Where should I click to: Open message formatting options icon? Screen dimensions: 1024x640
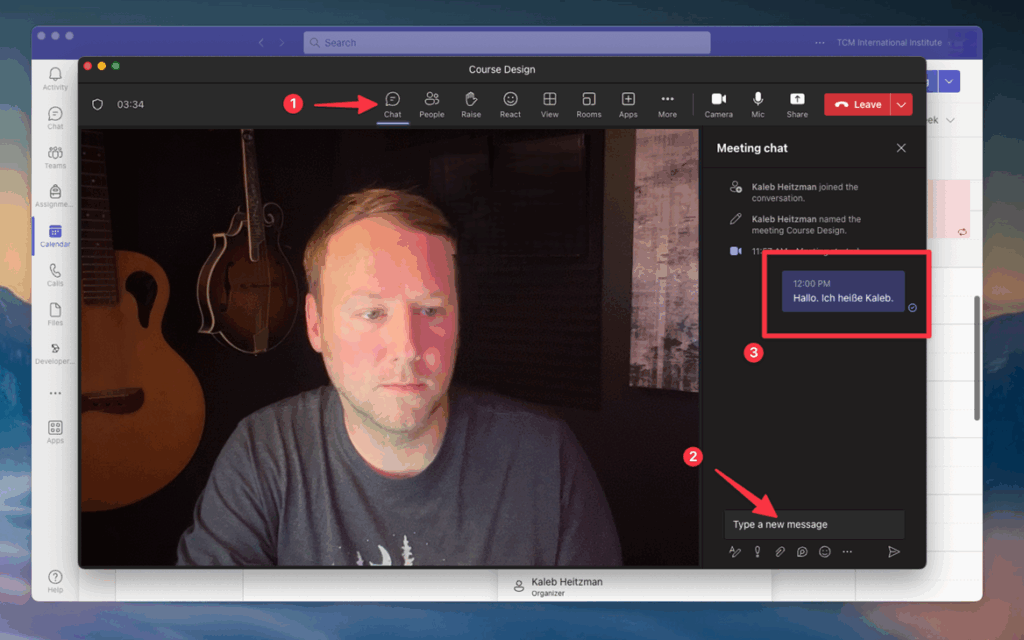pos(736,552)
